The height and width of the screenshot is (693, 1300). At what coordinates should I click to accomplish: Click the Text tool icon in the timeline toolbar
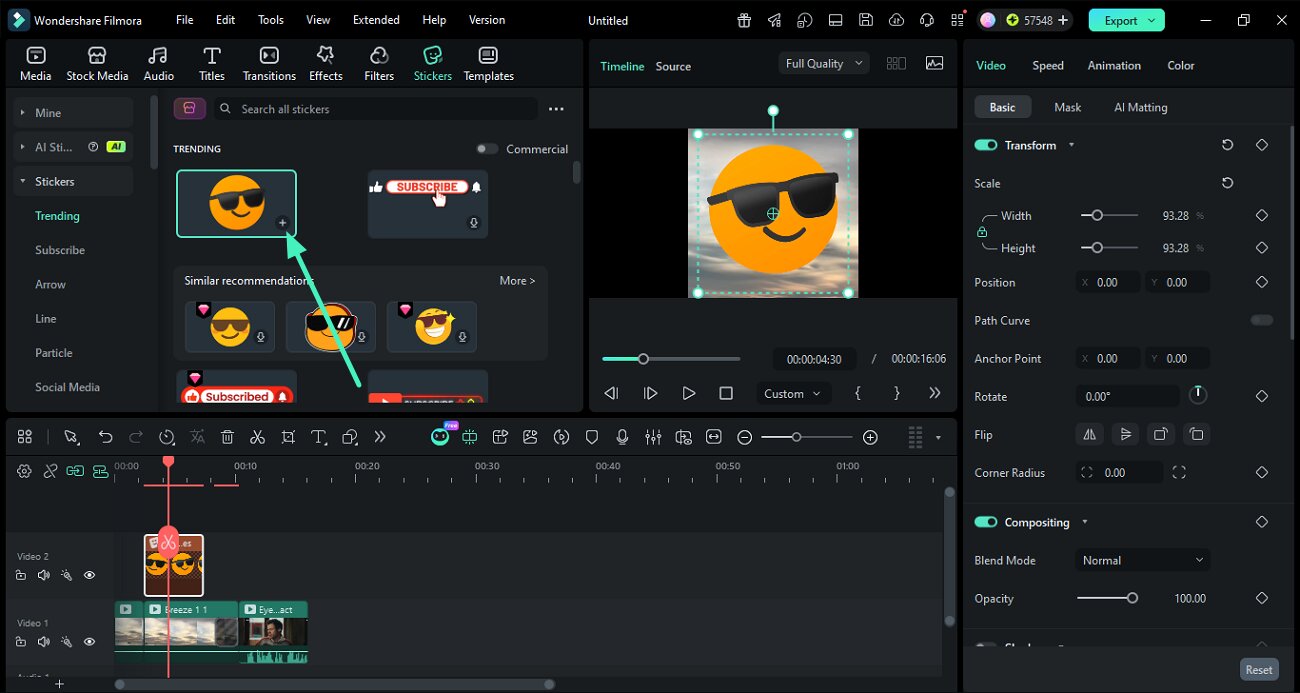tap(319, 437)
